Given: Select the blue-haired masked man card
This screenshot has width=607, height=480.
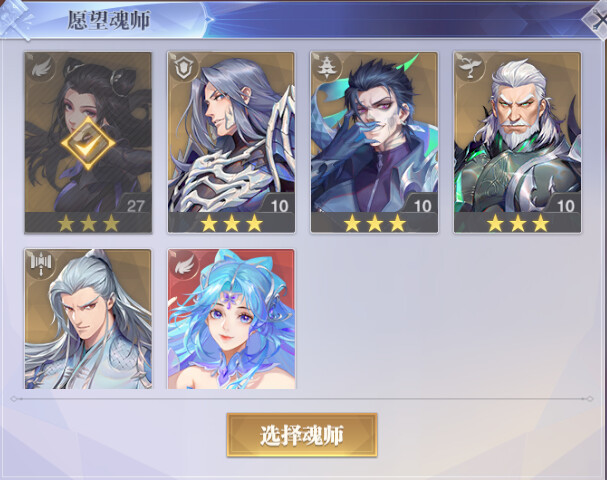Looking at the screenshot, I should pos(374,142).
